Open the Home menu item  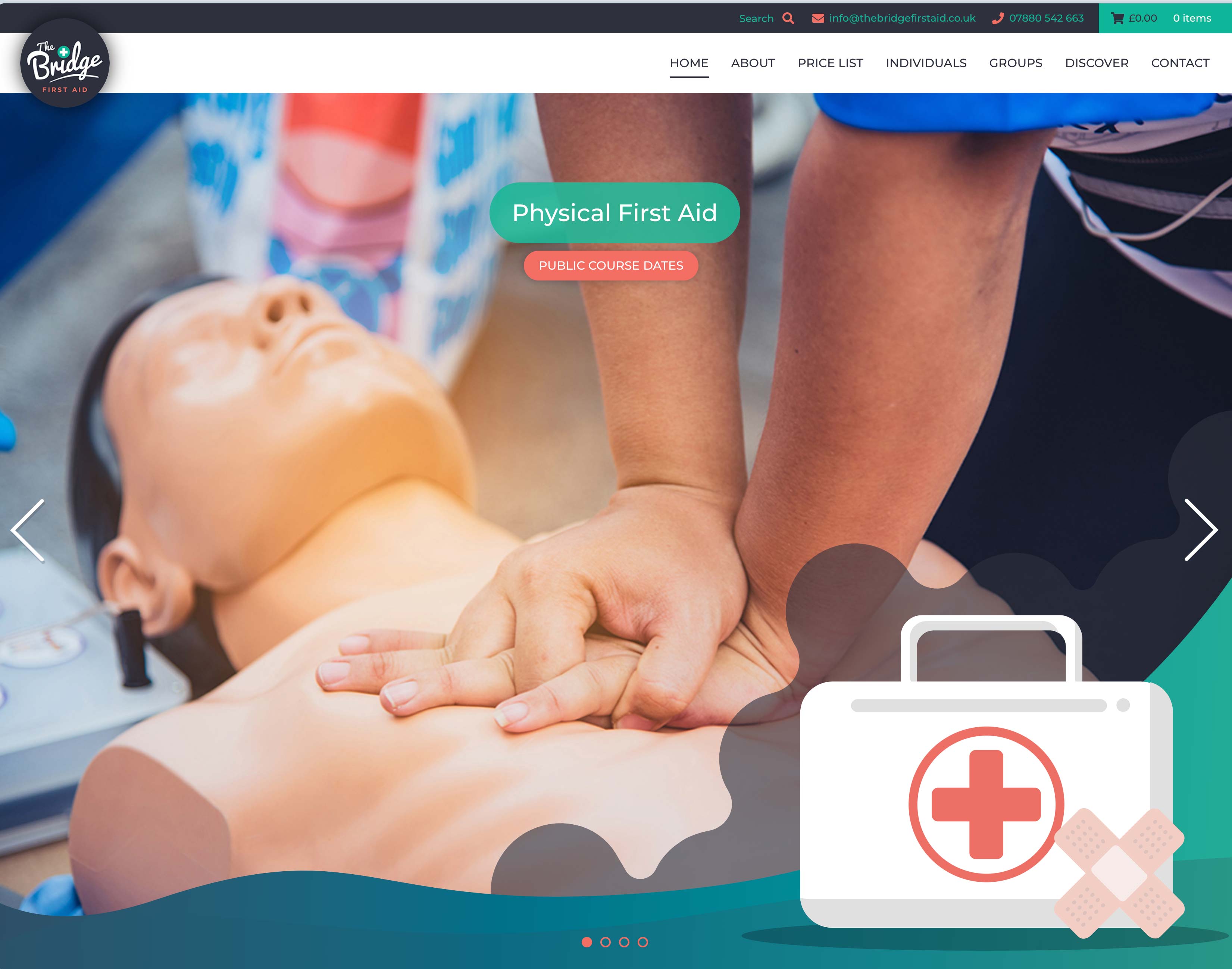[689, 63]
